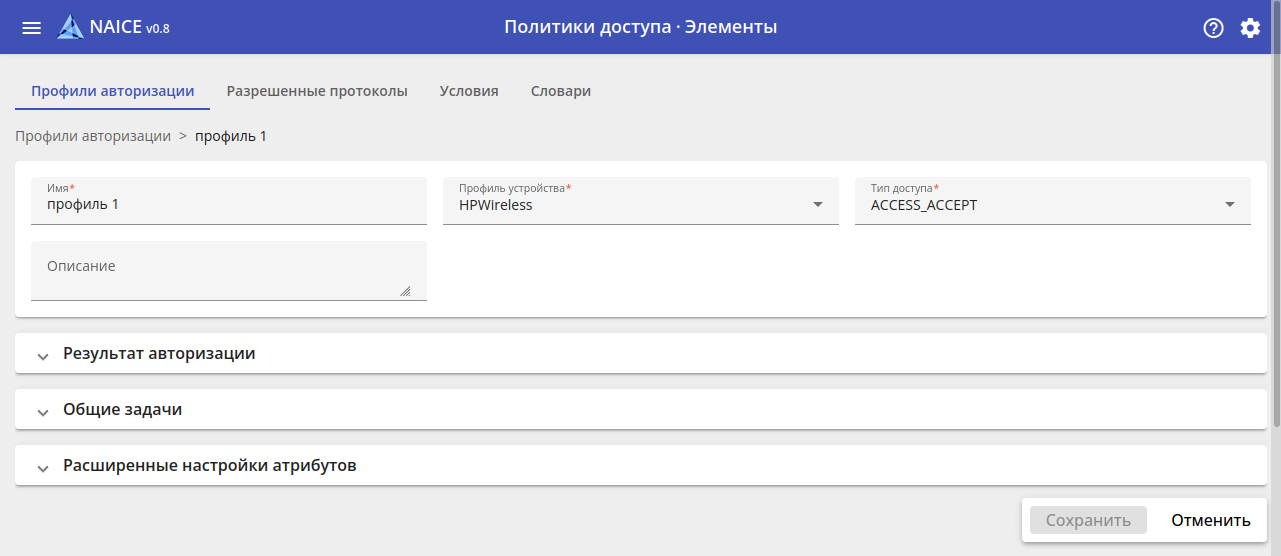Click the Сохранить button
Viewport: 1281px width, 556px height.
pos(1088,520)
